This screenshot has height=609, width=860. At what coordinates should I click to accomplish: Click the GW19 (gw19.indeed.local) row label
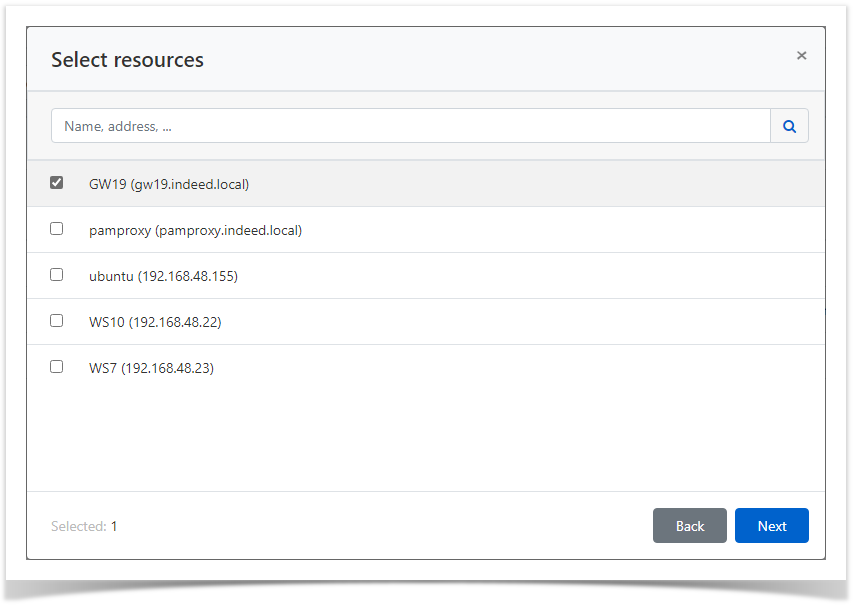168,184
